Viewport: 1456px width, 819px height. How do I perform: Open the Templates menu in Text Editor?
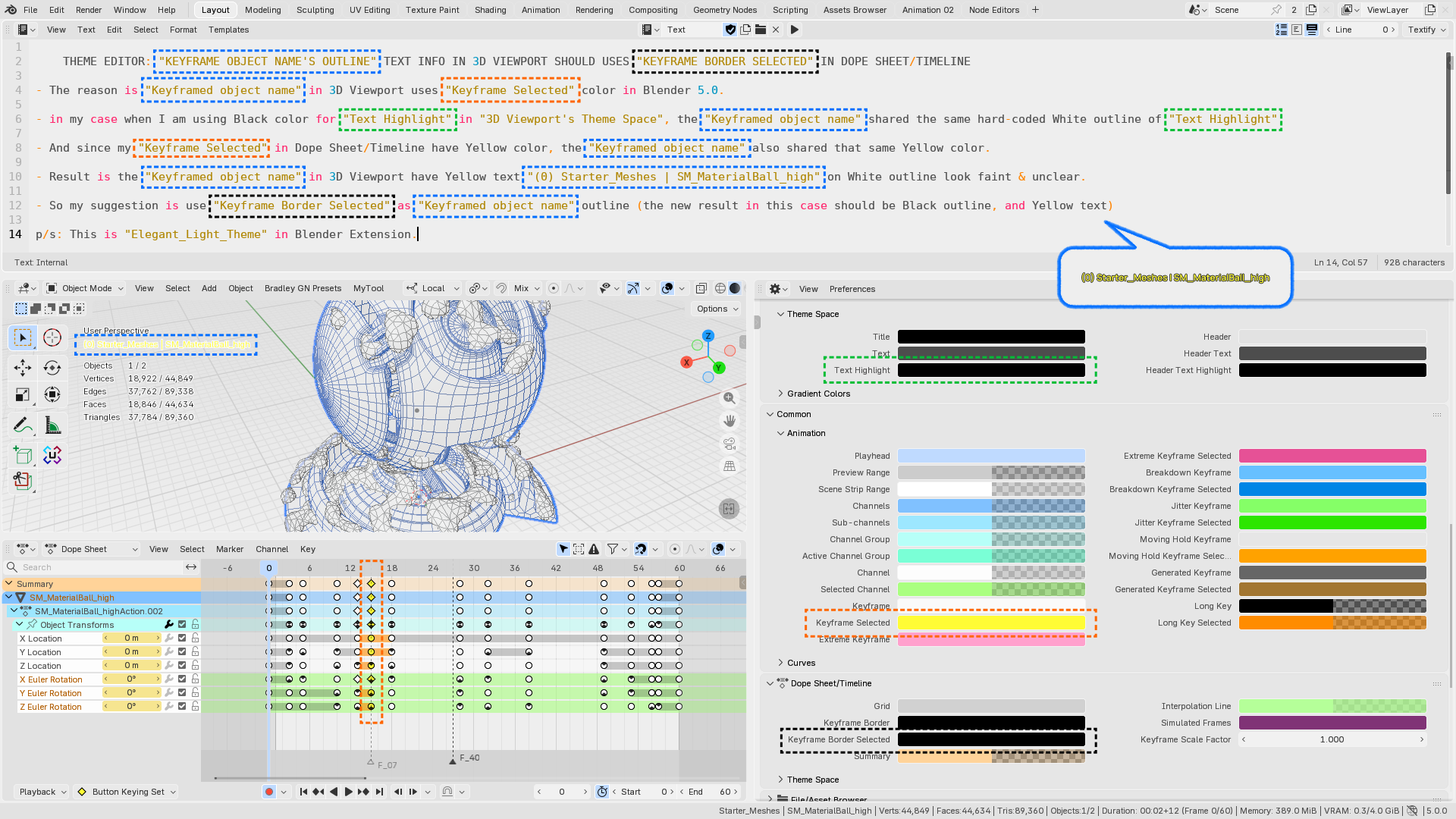pyautogui.click(x=228, y=30)
